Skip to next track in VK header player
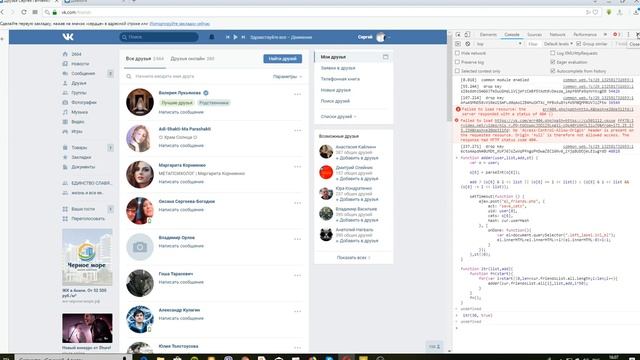640x360 pixels. (x=243, y=37)
